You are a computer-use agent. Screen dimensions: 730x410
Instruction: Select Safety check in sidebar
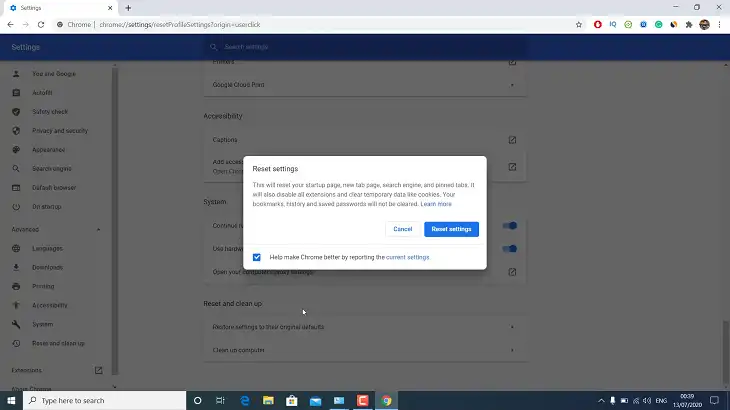50,112
